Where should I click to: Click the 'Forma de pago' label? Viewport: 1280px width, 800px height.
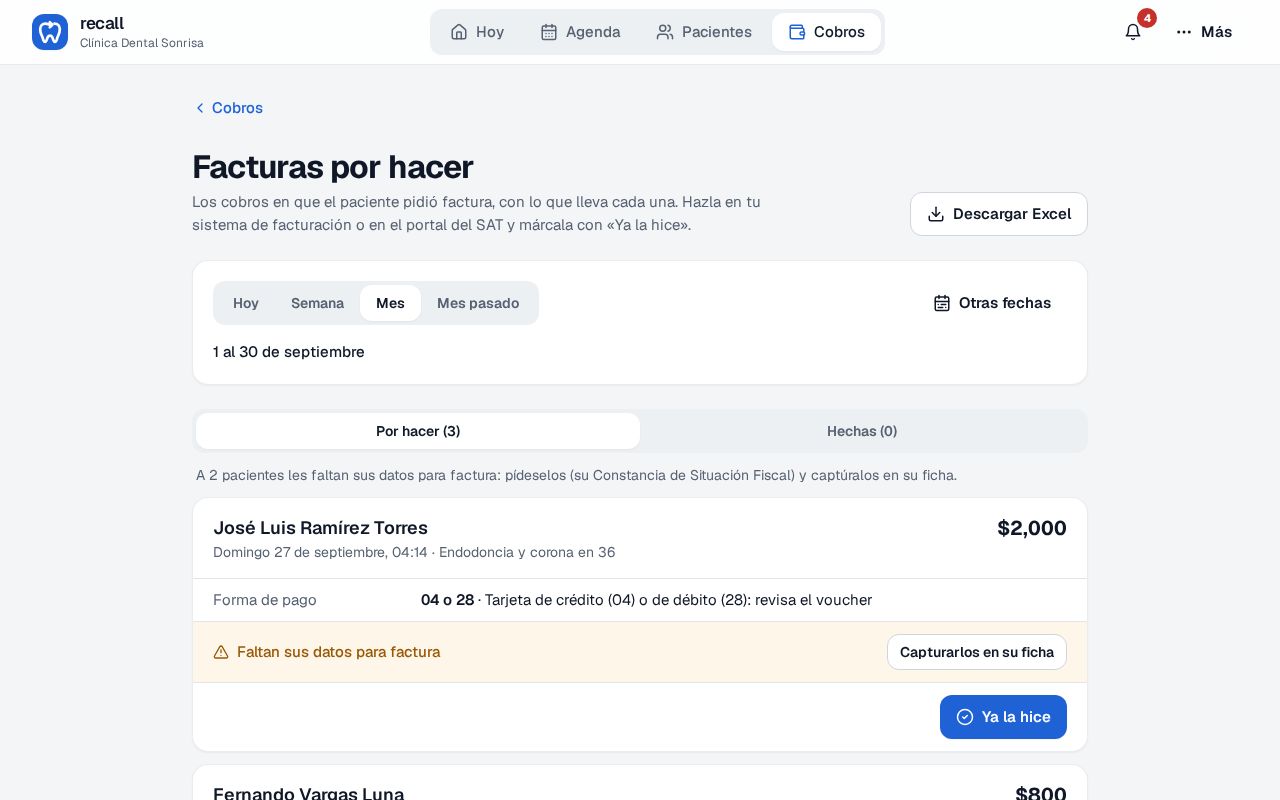(x=265, y=600)
